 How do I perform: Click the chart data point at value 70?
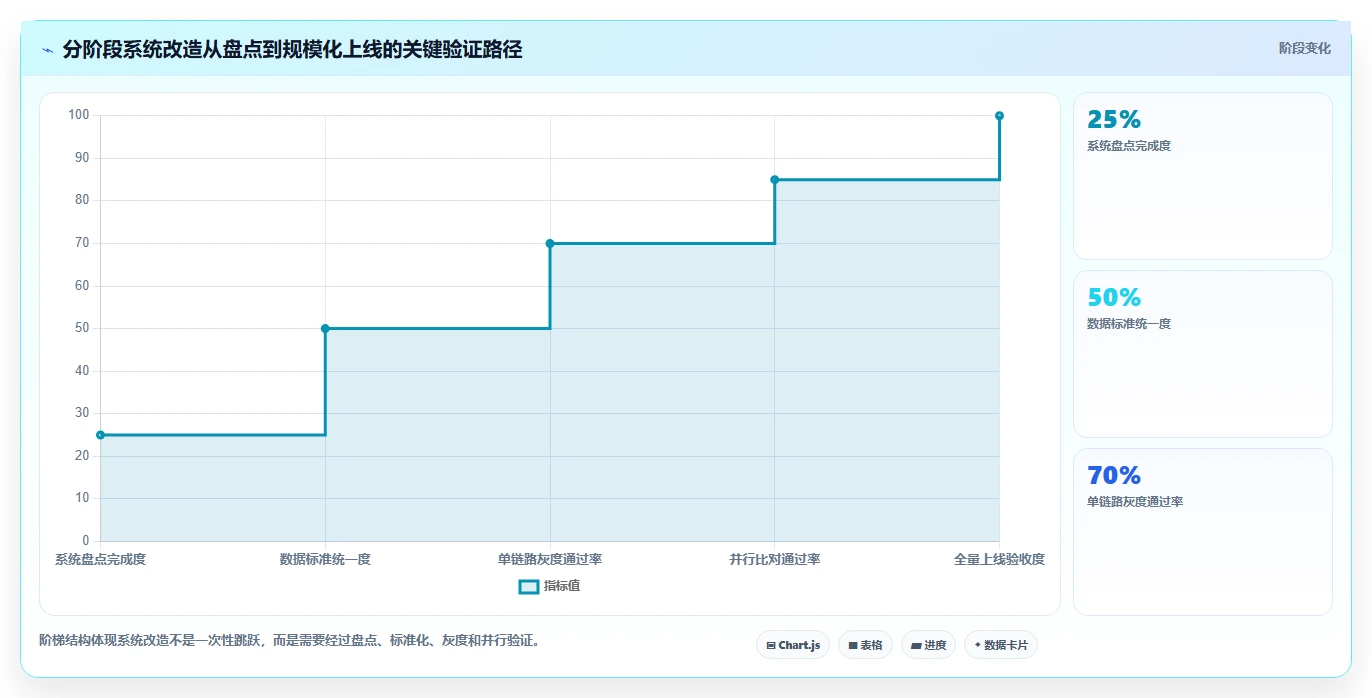point(550,243)
